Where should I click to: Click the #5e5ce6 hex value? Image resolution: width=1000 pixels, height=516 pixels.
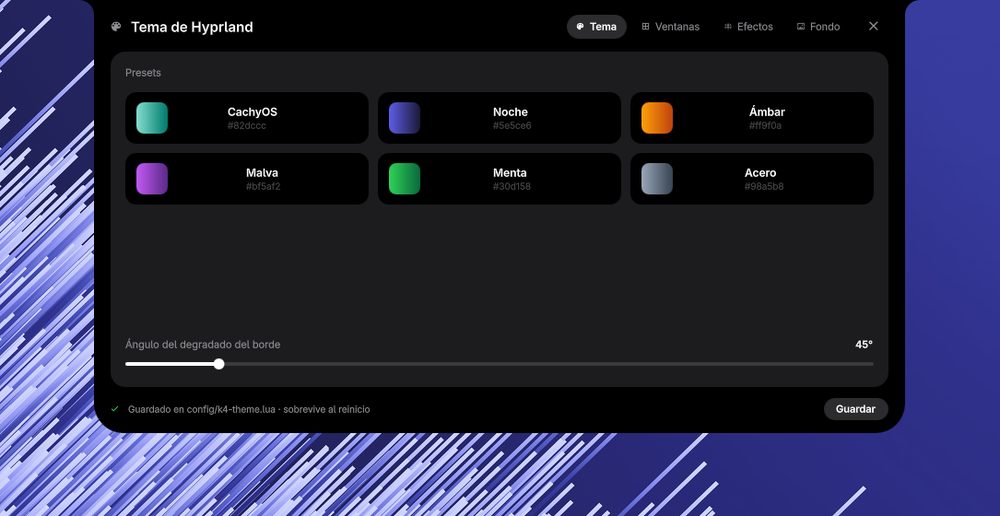tap(511, 126)
